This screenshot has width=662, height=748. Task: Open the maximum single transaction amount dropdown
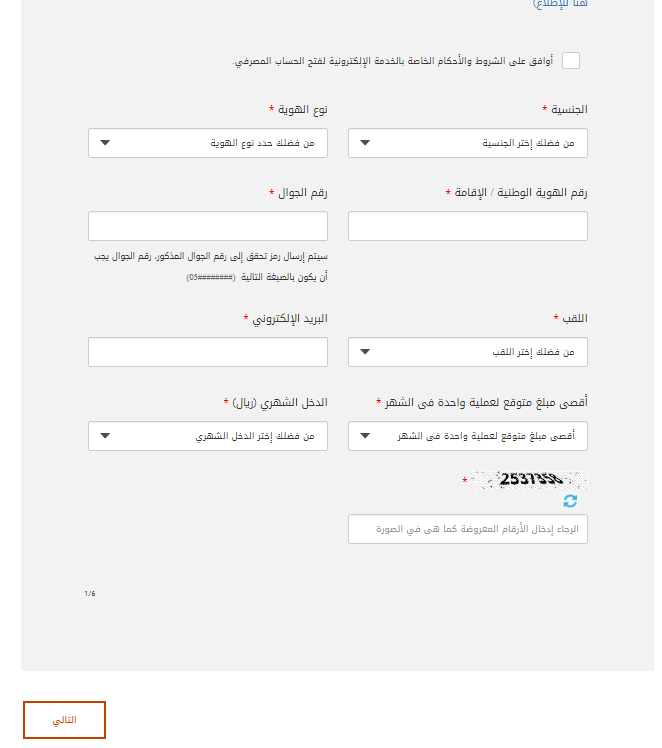(x=467, y=436)
